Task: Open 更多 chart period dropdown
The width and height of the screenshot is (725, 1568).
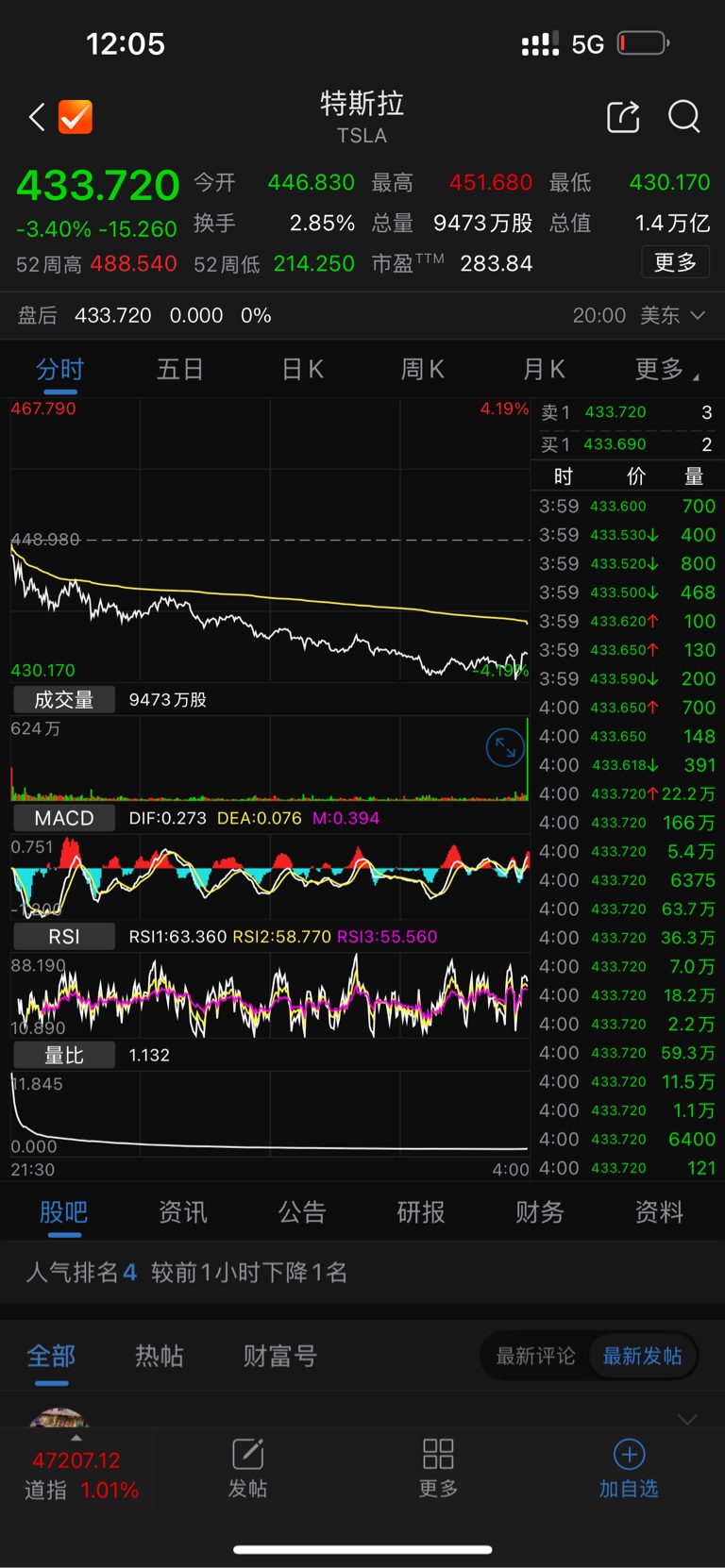Action: click(x=666, y=369)
